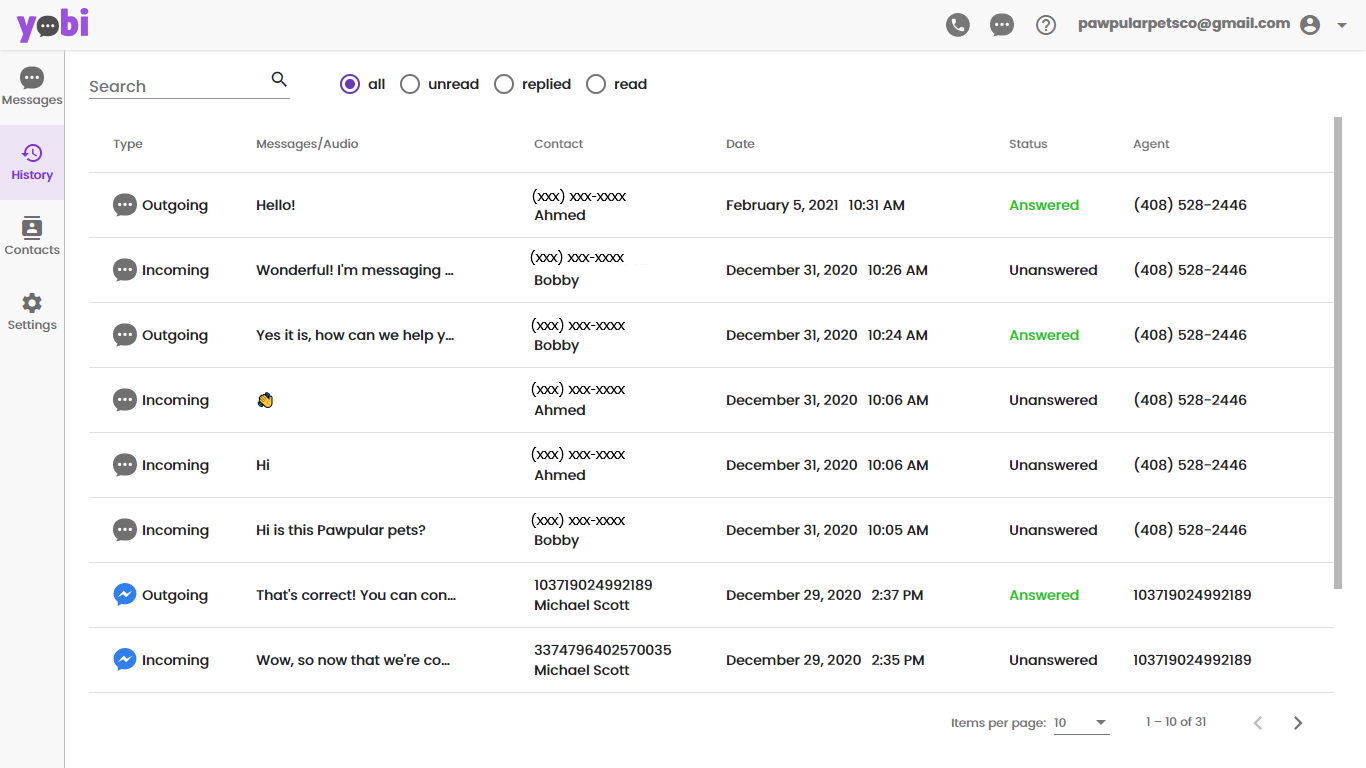The image size is (1366, 768).
Task: Click SMS icon in "Yes it is, how can we help" row
Action: (x=125, y=335)
